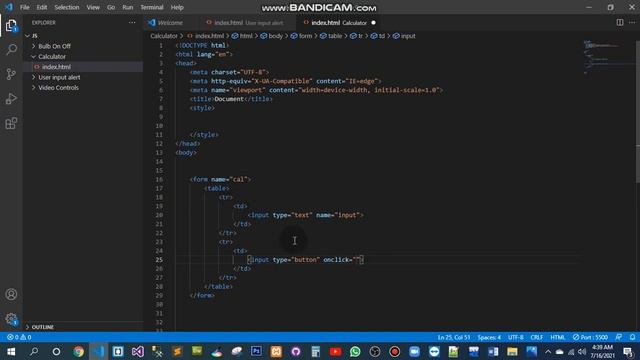This screenshot has width=640, height=360.
Task: Open GitHub Desktop from the taskbar
Action: point(296,351)
